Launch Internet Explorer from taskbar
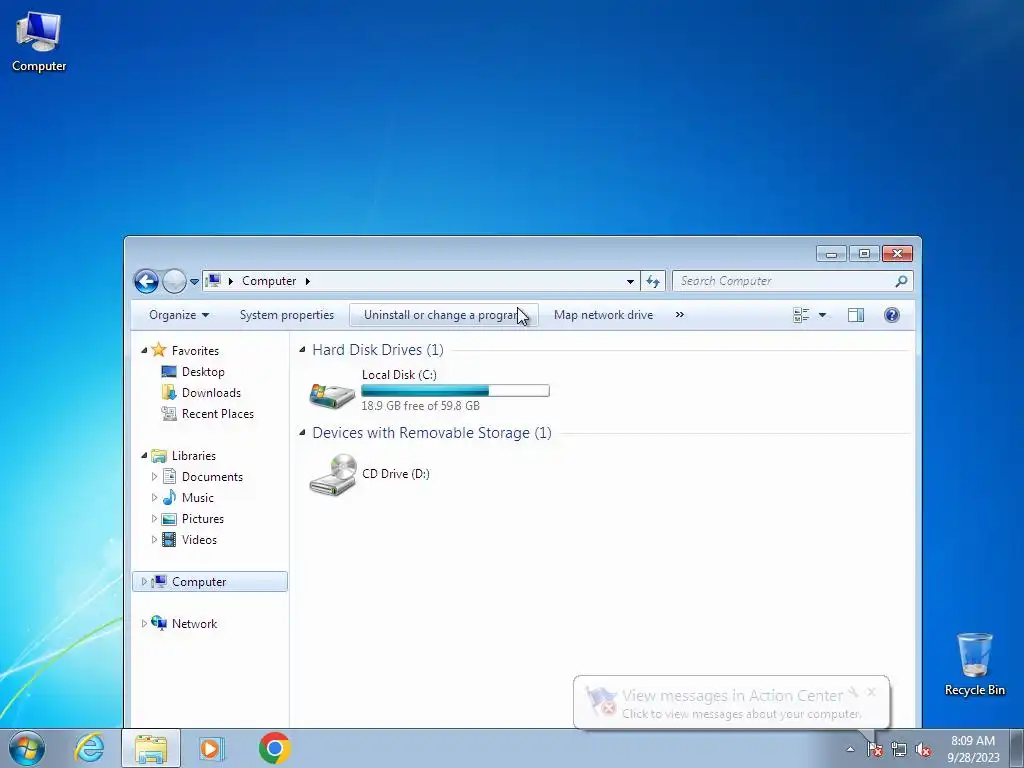The height and width of the screenshot is (768, 1024). click(89, 748)
